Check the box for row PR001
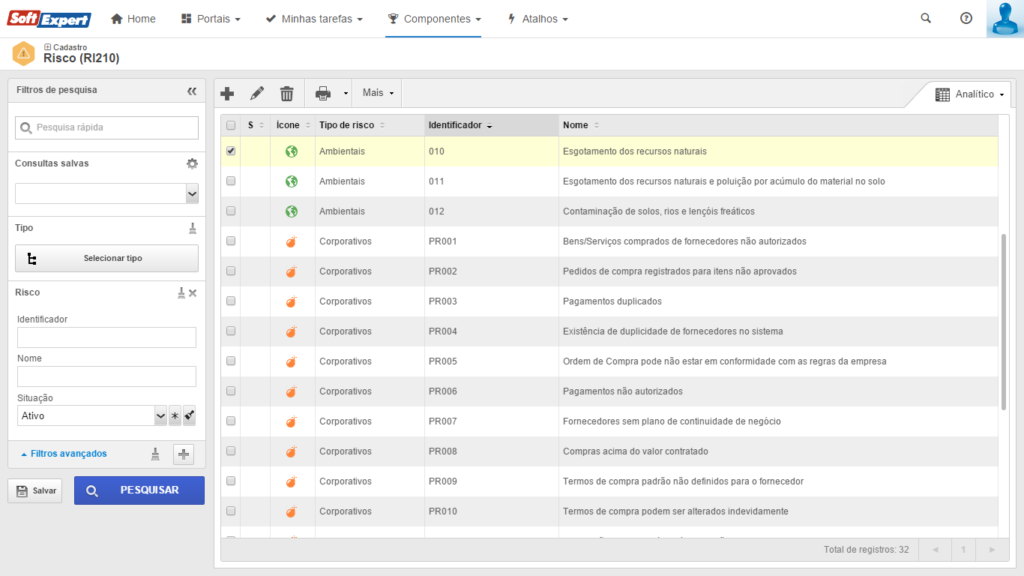The width and height of the screenshot is (1024, 576). pyautogui.click(x=231, y=241)
